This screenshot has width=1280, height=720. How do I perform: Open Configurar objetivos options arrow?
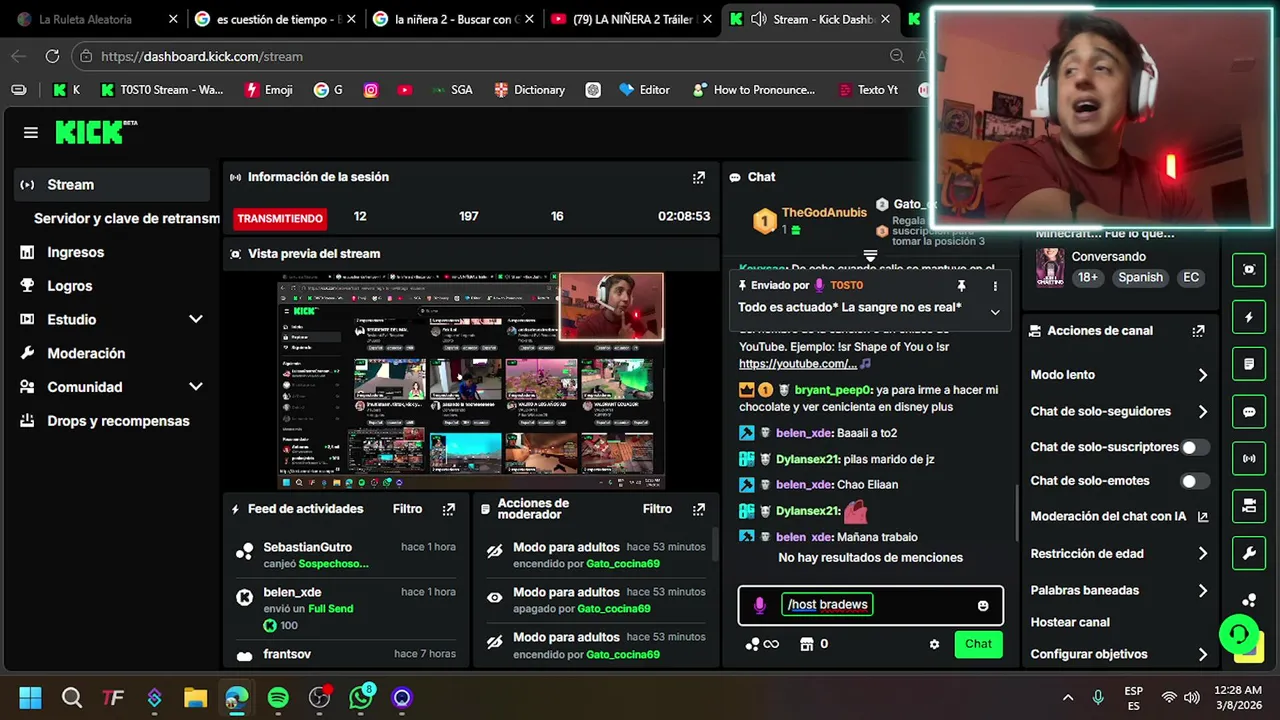click(1202, 655)
